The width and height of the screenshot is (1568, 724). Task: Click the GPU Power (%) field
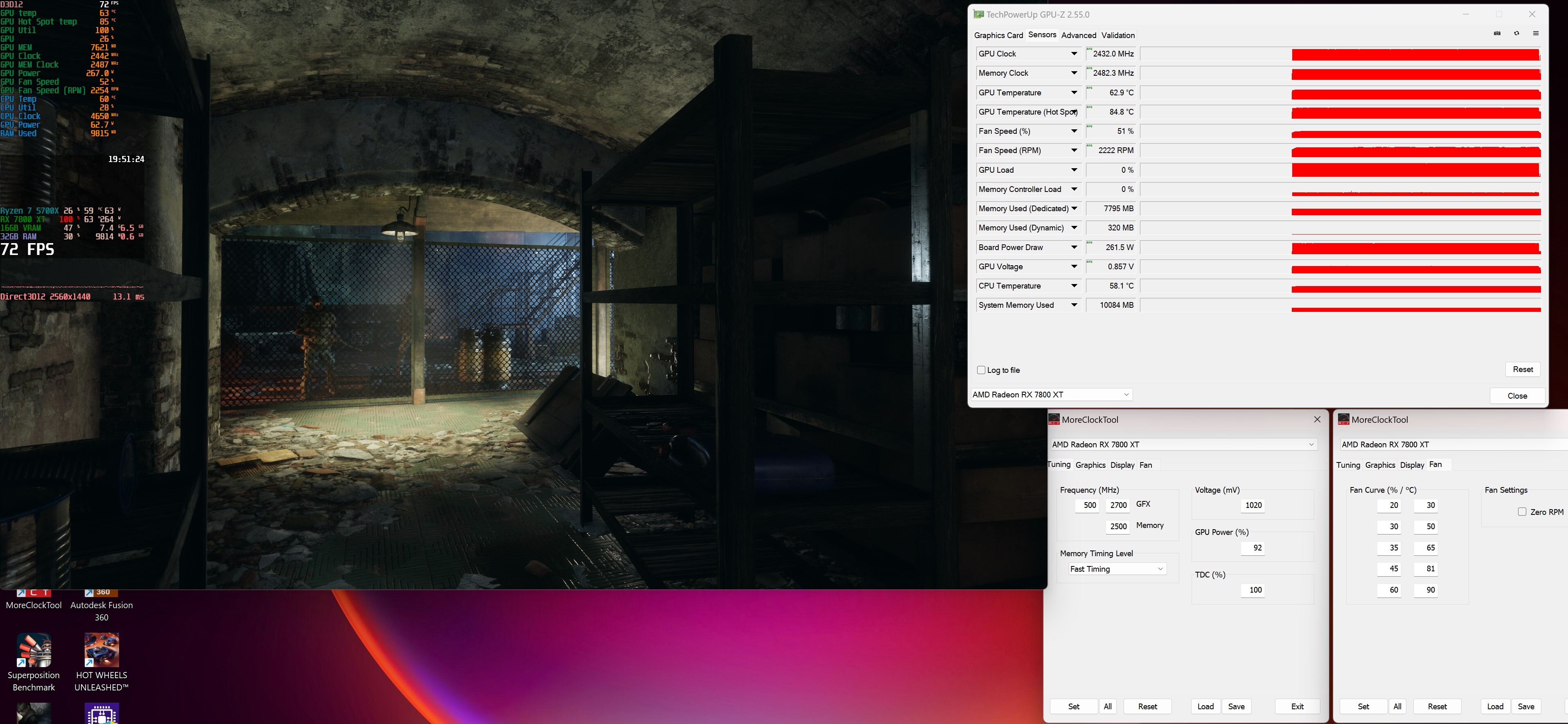[x=1253, y=548]
